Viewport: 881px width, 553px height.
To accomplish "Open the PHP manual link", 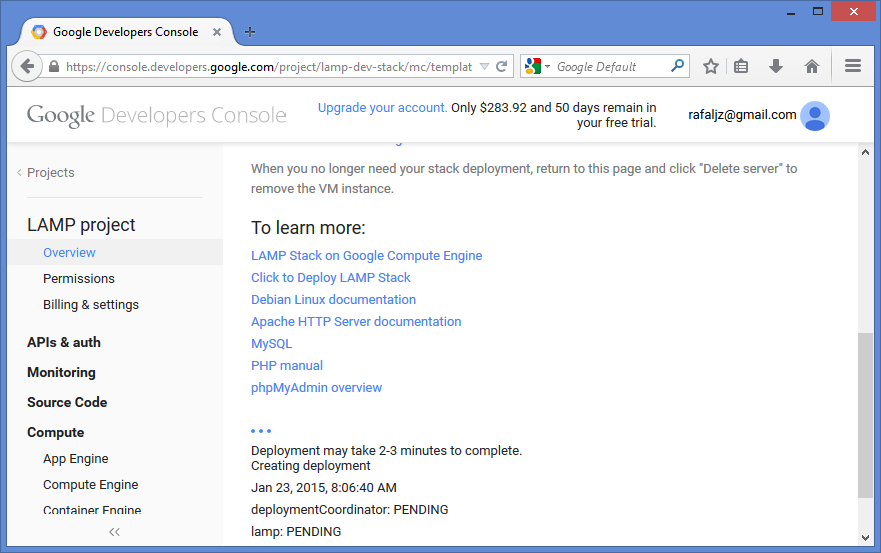I will point(287,365).
